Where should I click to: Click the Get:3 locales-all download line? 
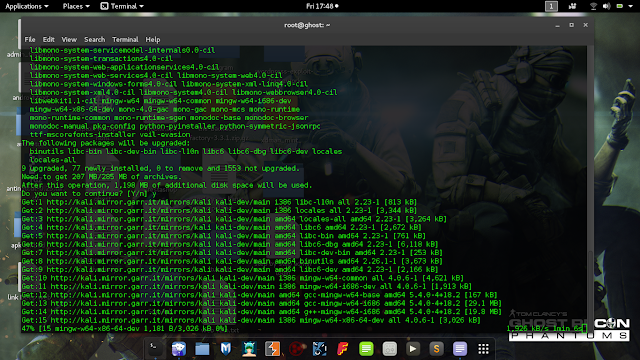click(234, 219)
